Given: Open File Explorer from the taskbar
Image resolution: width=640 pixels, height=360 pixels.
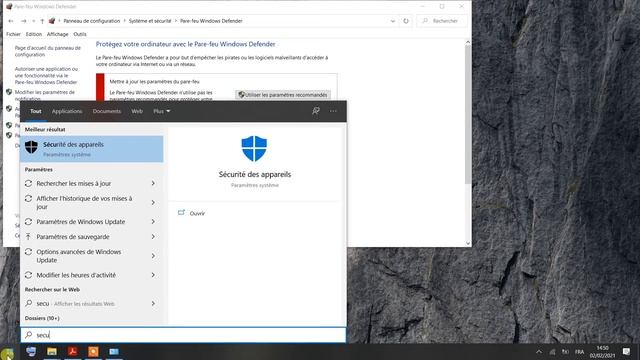Looking at the screenshot, I should (52, 351).
